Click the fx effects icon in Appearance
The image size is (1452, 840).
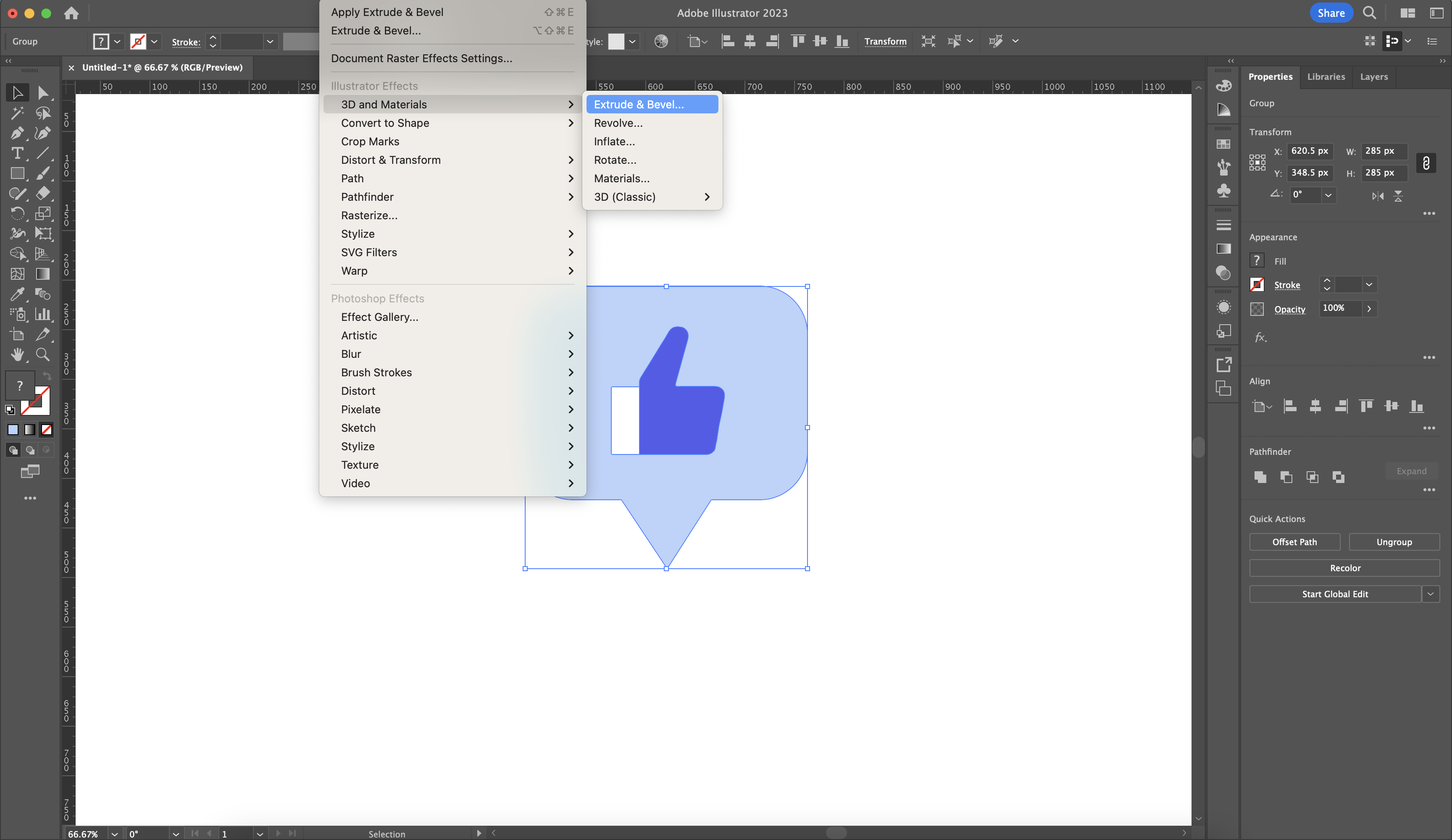[1261, 338]
